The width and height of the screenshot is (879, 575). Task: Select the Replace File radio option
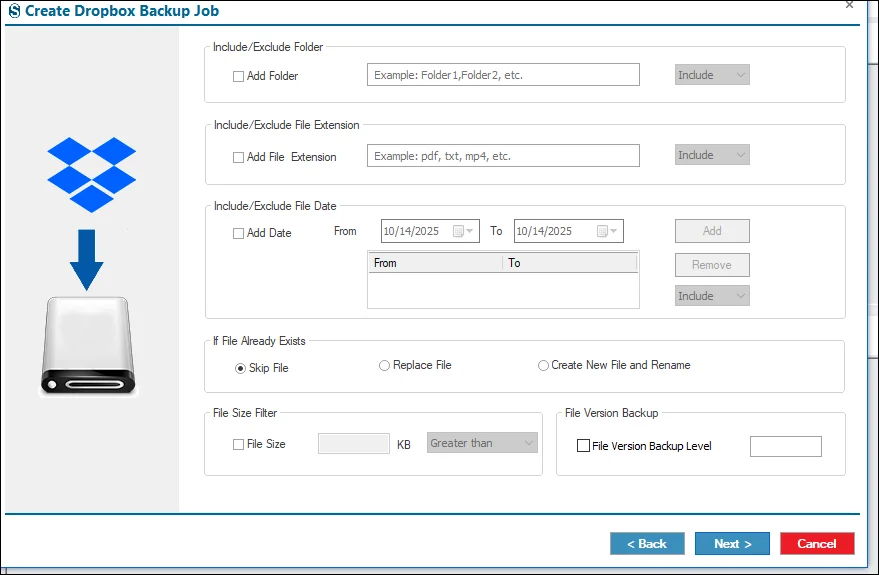tap(384, 365)
